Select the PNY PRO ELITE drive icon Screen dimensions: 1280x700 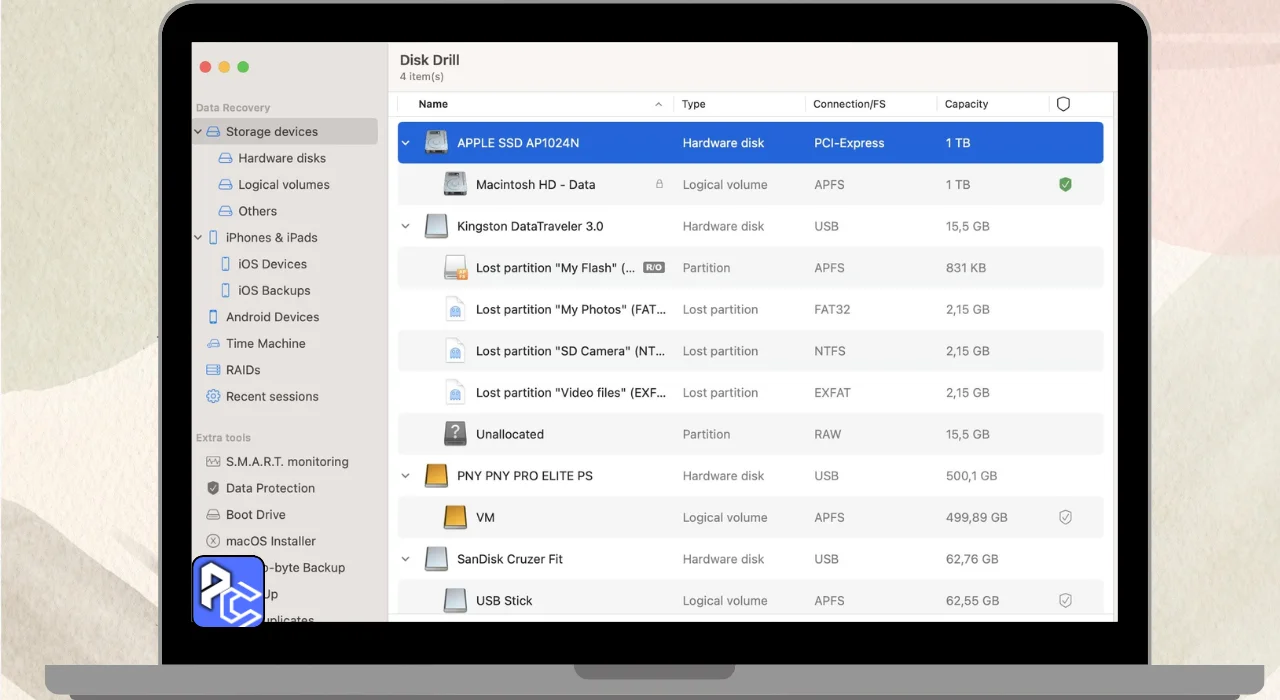(x=436, y=476)
